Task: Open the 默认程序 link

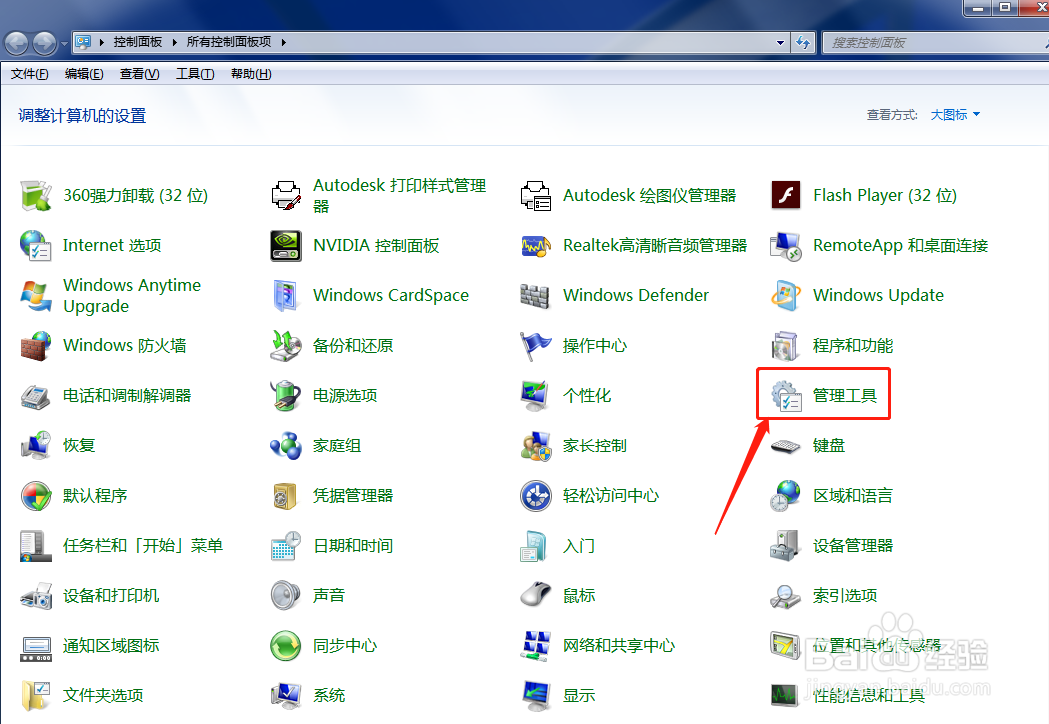Action: pyautogui.click(x=95, y=496)
